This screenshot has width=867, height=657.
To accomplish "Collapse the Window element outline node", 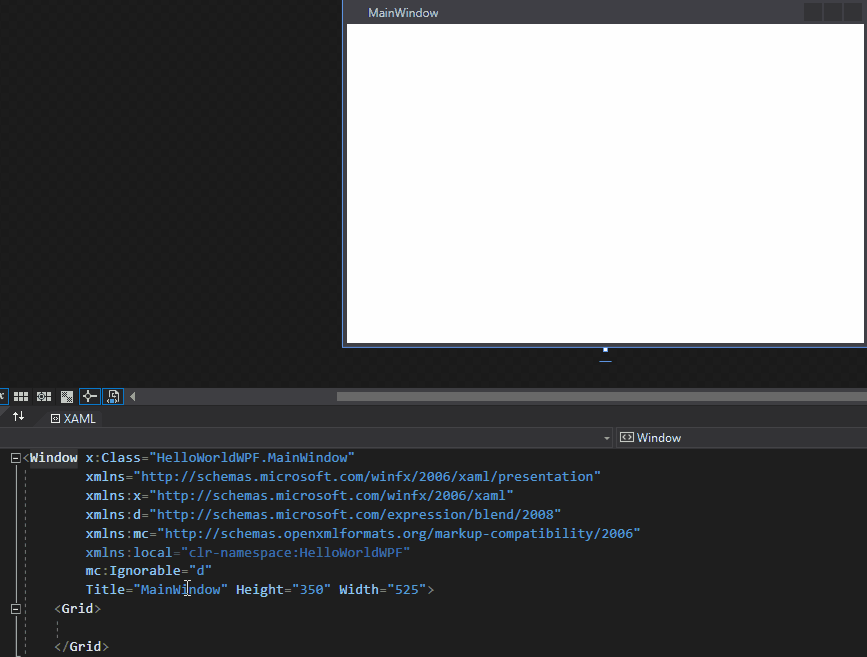I will 15,458.
